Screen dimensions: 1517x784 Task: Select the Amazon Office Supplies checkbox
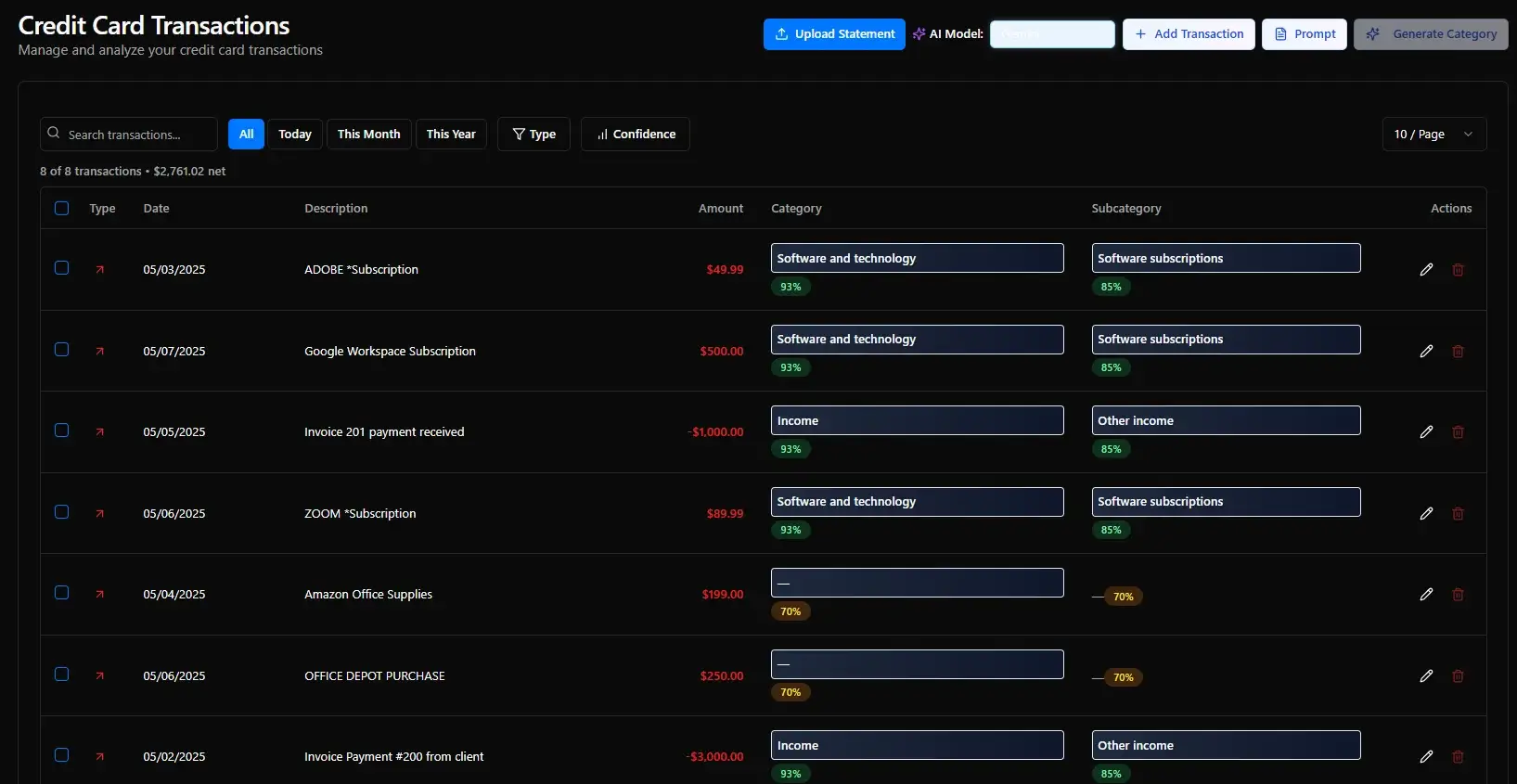[x=62, y=593]
